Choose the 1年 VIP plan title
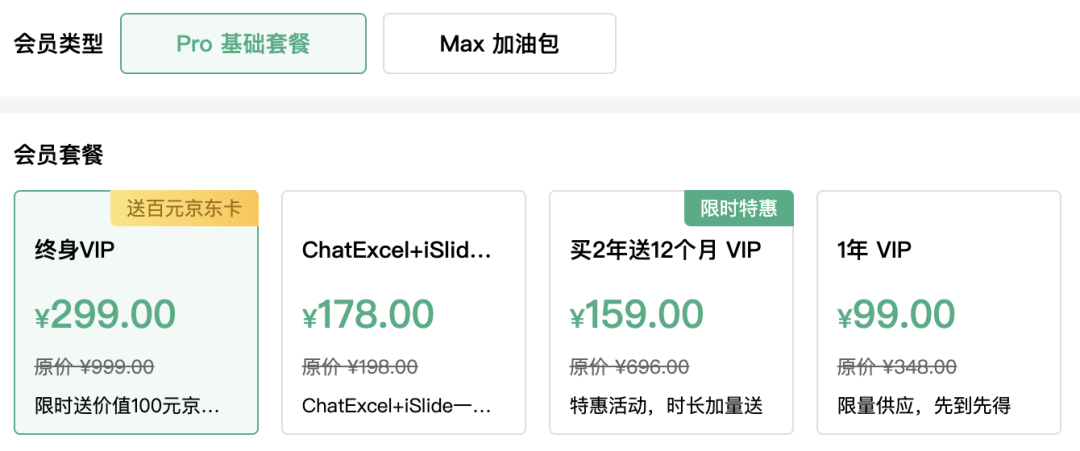The width and height of the screenshot is (1080, 451). coord(874,251)
